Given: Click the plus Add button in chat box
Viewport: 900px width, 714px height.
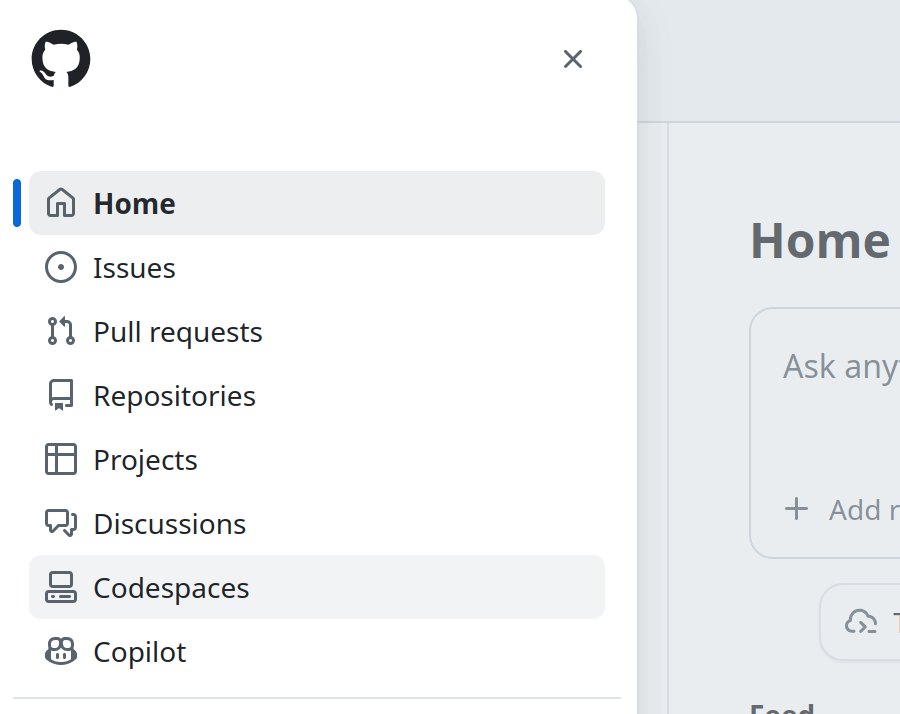Looking at the screenshot, I should [797, 510].
